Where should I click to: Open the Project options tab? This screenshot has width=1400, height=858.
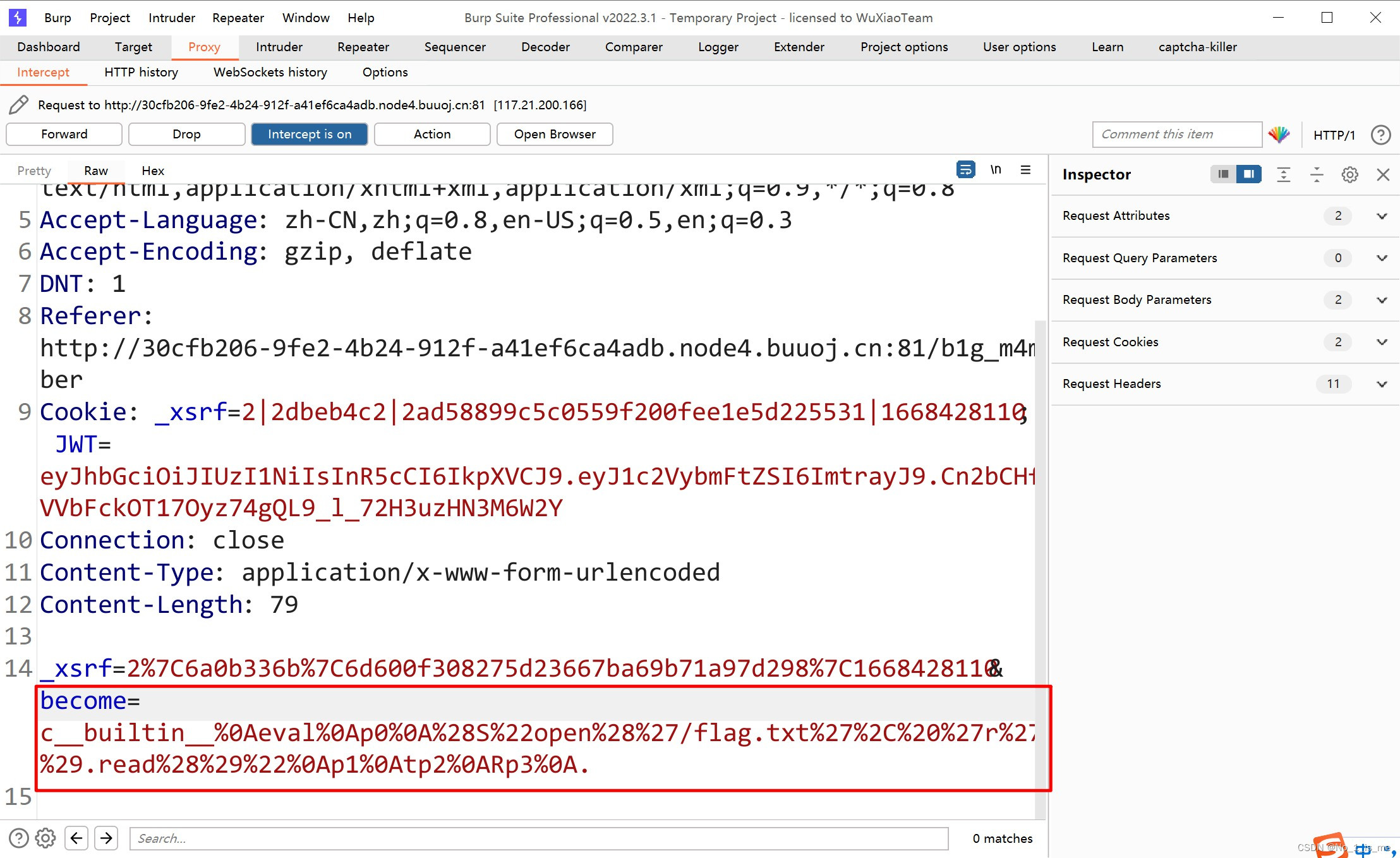(904, 47)
